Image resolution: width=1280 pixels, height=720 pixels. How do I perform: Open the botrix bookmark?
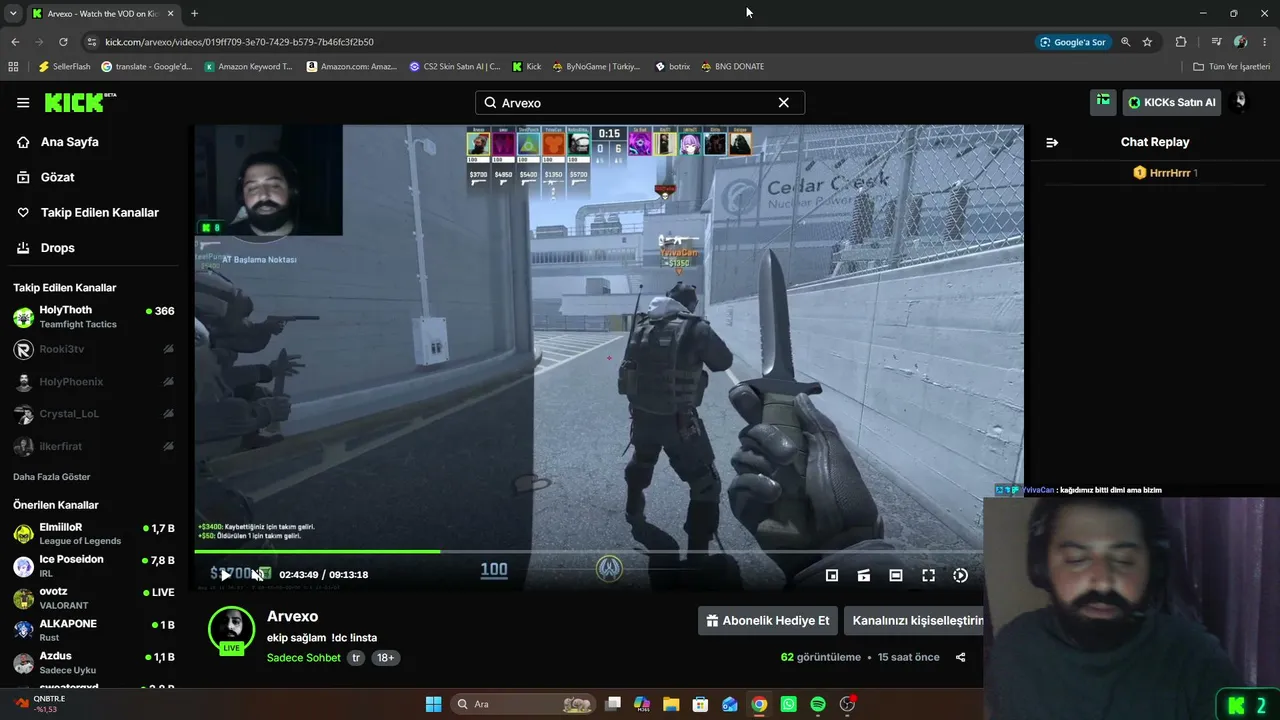(672, 67)
